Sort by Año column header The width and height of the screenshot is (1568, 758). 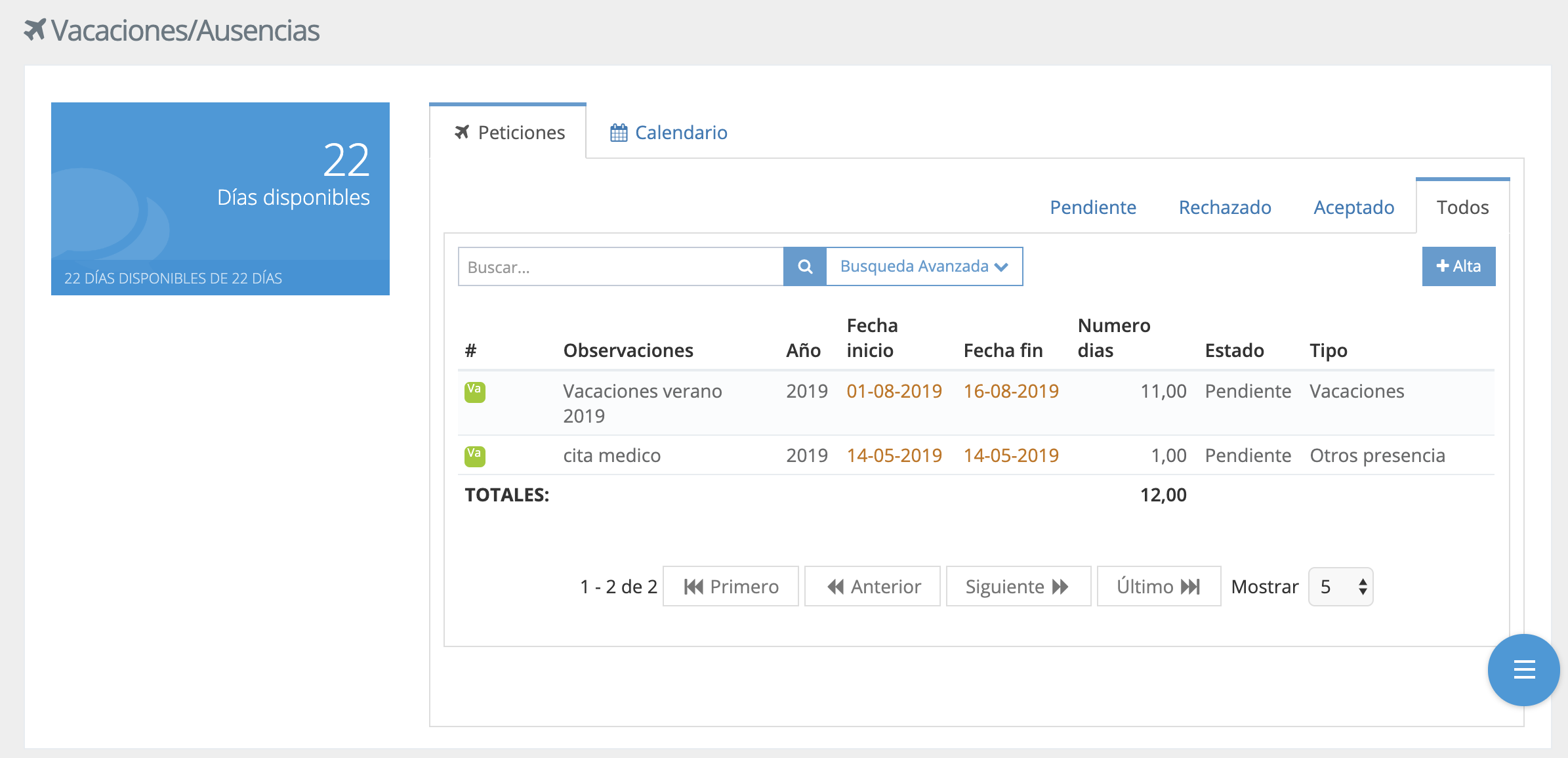click(x=804, y=351)
